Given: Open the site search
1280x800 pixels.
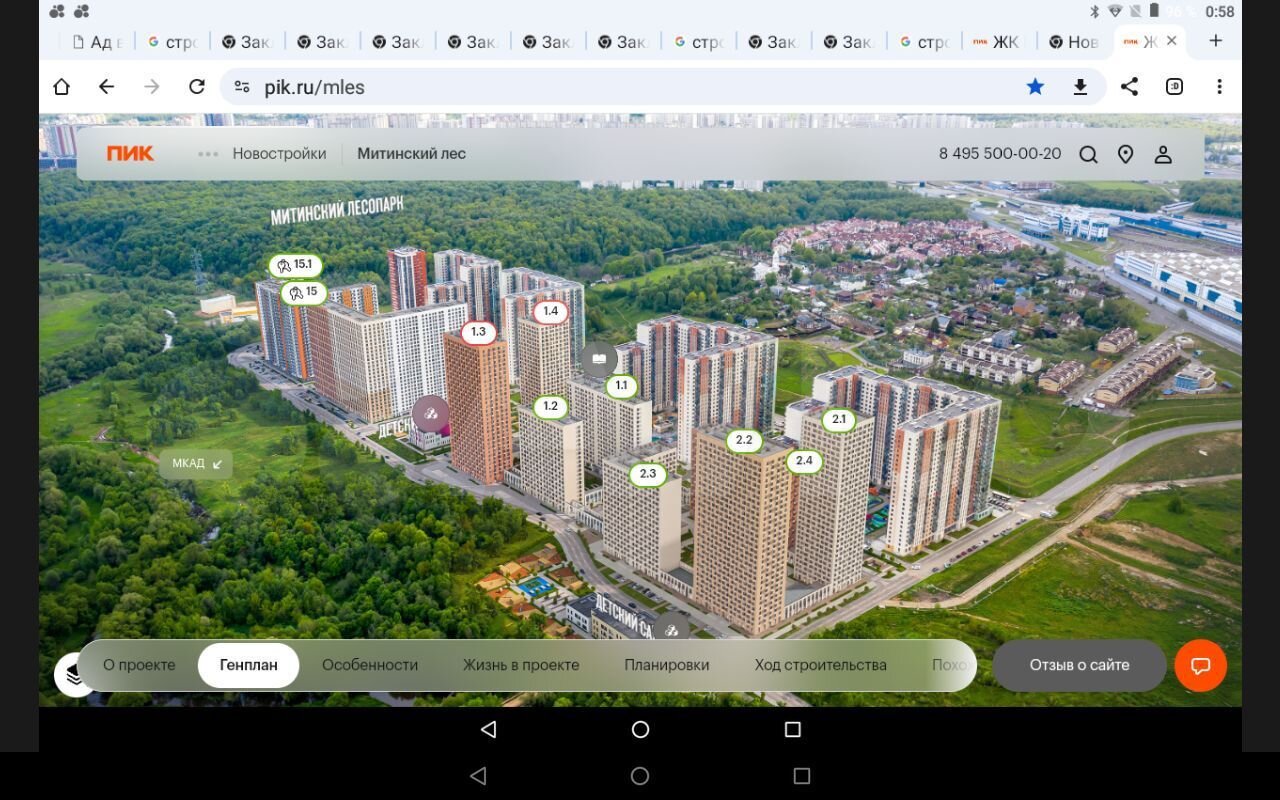Looking at the screenshot, I should point(1088,155).
